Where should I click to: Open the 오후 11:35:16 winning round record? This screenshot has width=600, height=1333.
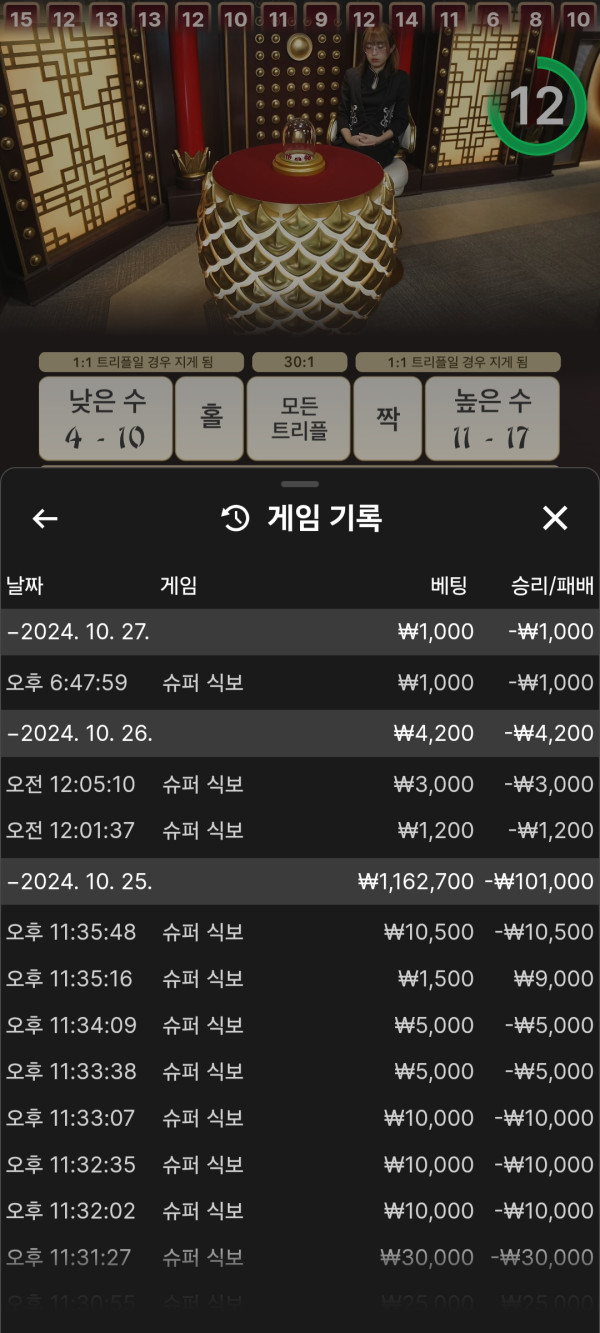pyautogui.click(x=300, y=979)
